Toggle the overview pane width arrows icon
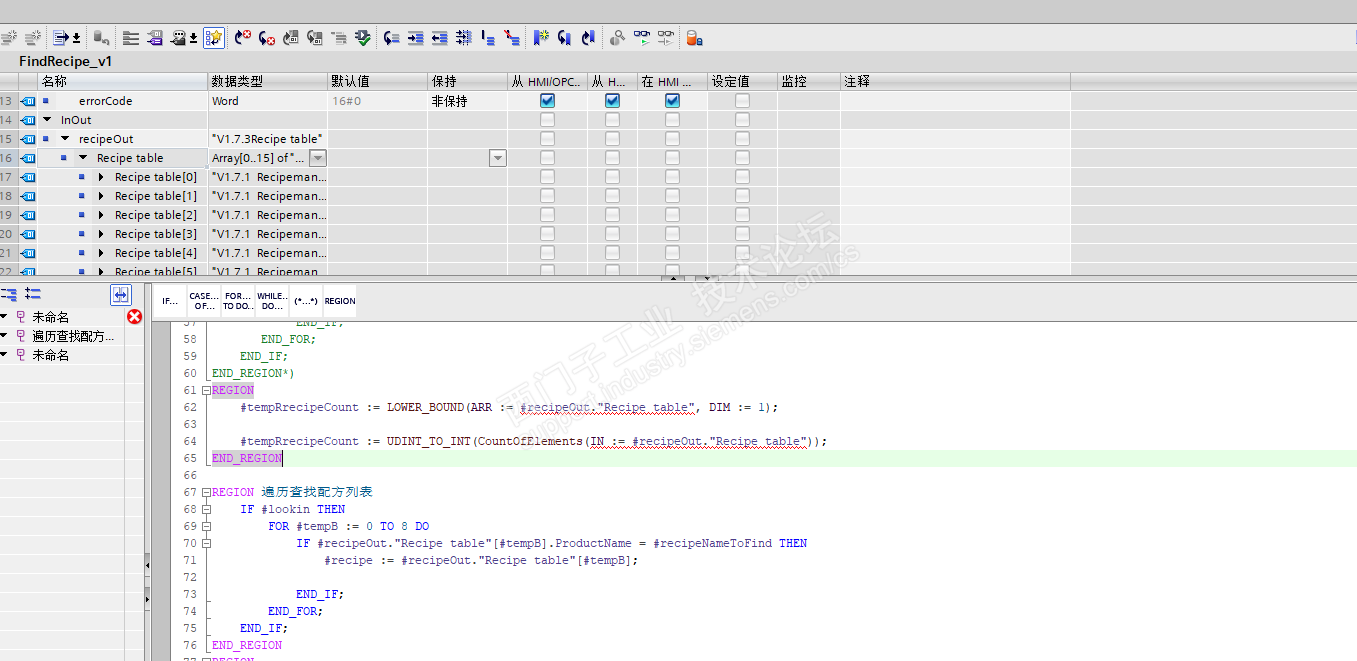Viewport: 1357px width, 661px height. click(x=121, y=294)
